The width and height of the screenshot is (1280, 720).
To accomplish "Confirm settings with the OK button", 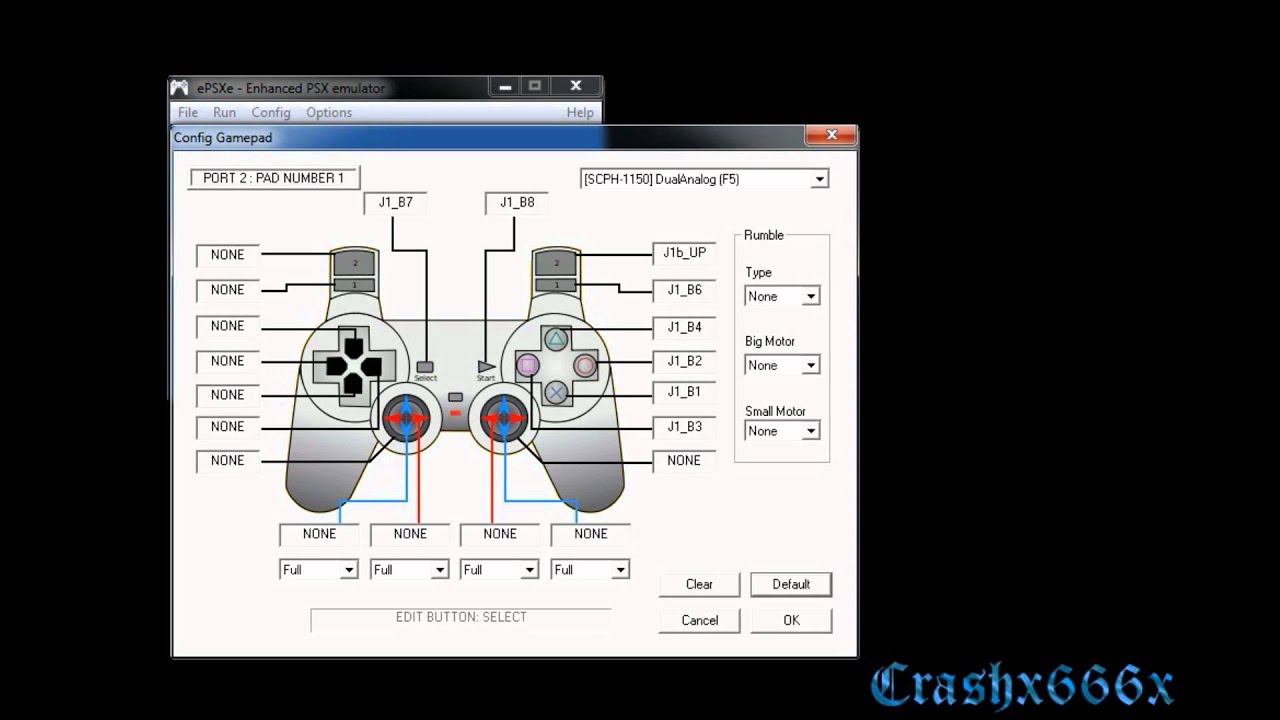I will [791, 620].
